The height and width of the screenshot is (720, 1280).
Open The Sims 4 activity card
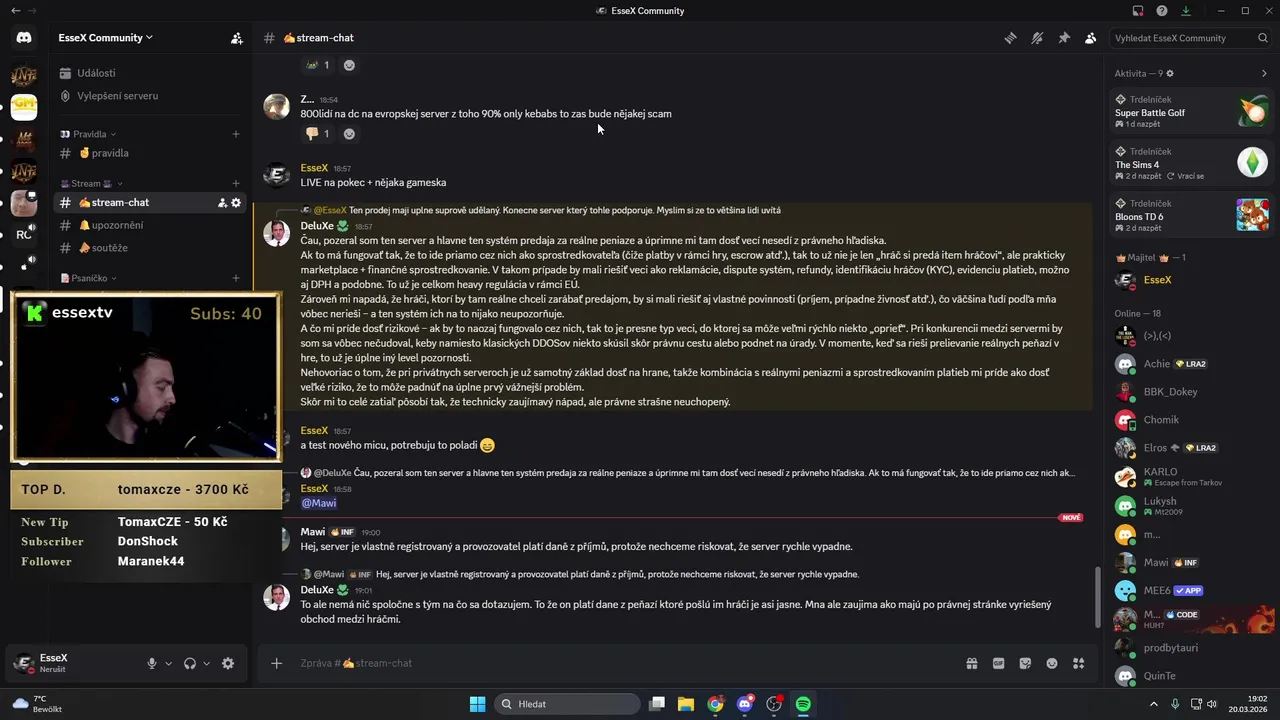(1191, 162)
